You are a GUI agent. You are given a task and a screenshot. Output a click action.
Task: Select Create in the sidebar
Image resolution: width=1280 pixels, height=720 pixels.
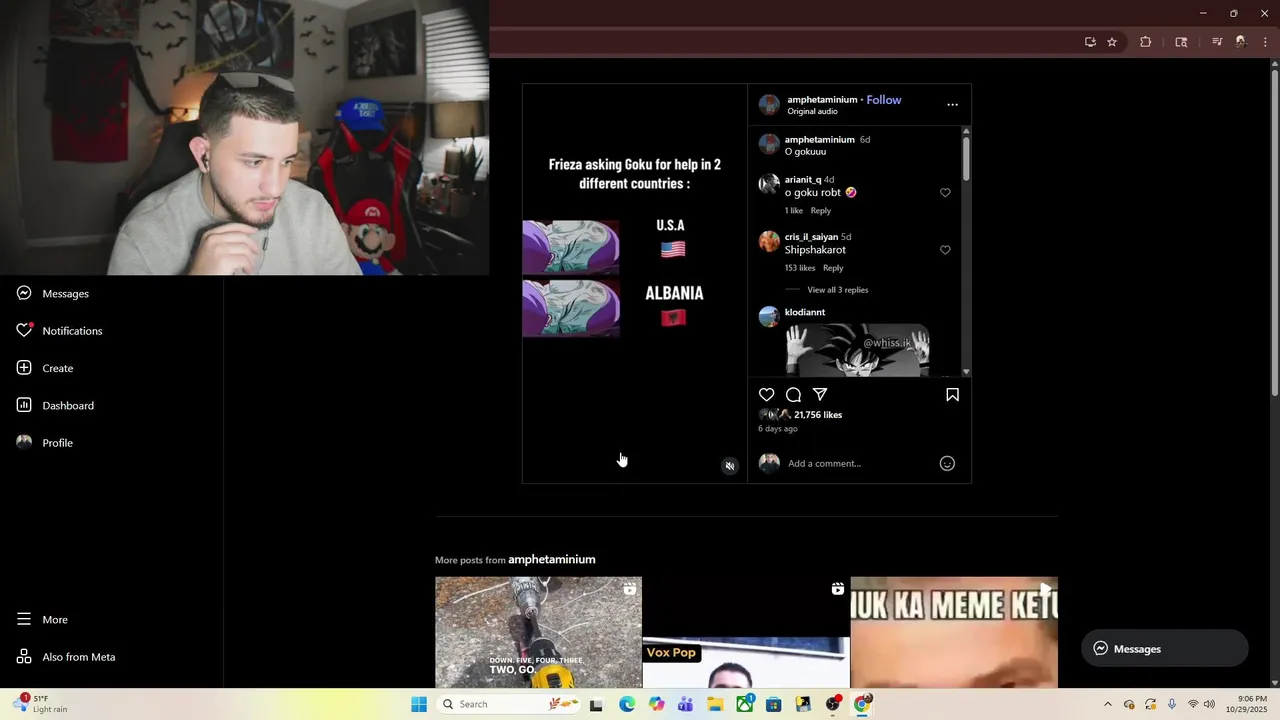pos(58,368)
